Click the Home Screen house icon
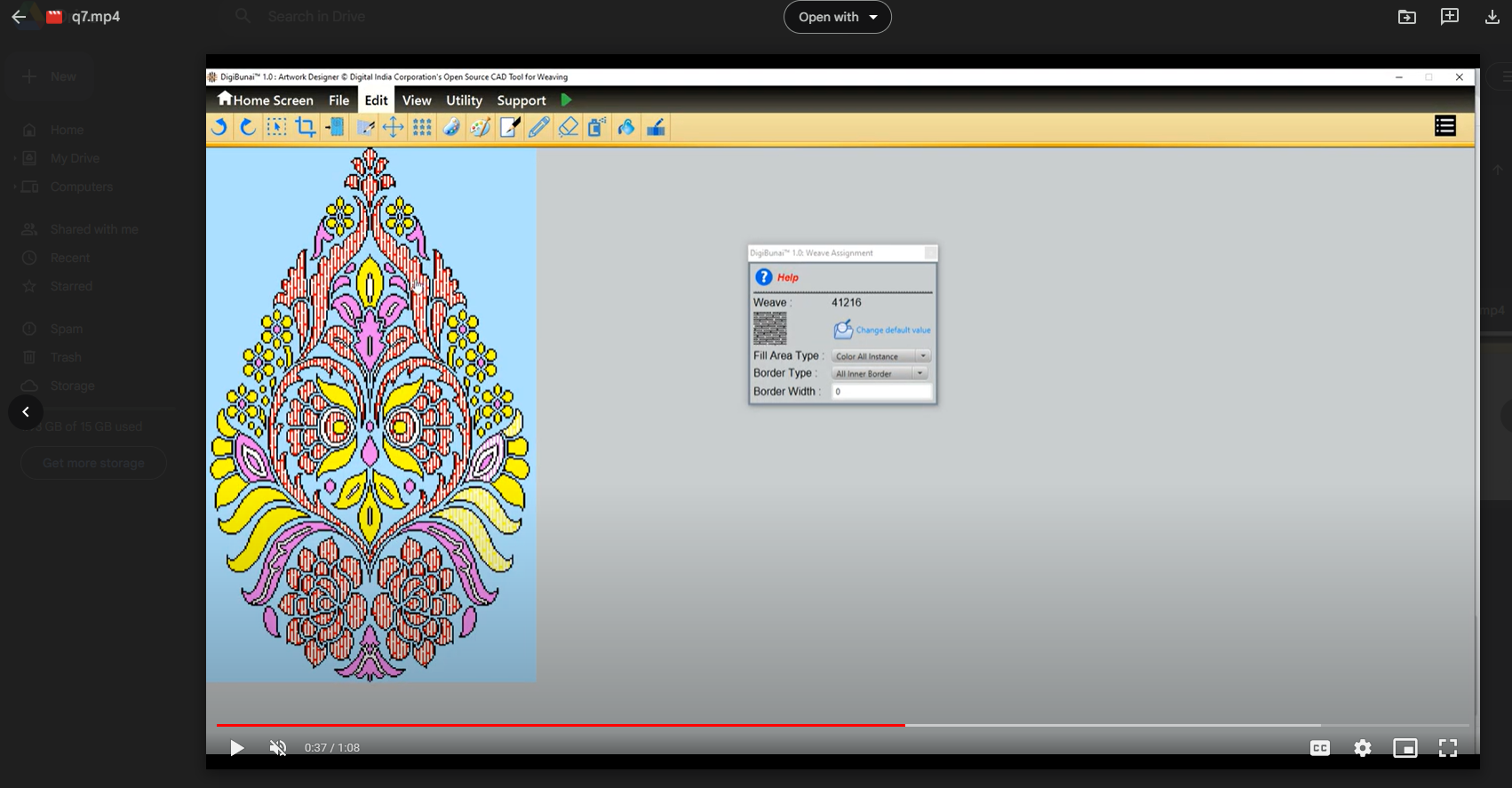Screen dimensions: 1512x788 coord(225,99)
